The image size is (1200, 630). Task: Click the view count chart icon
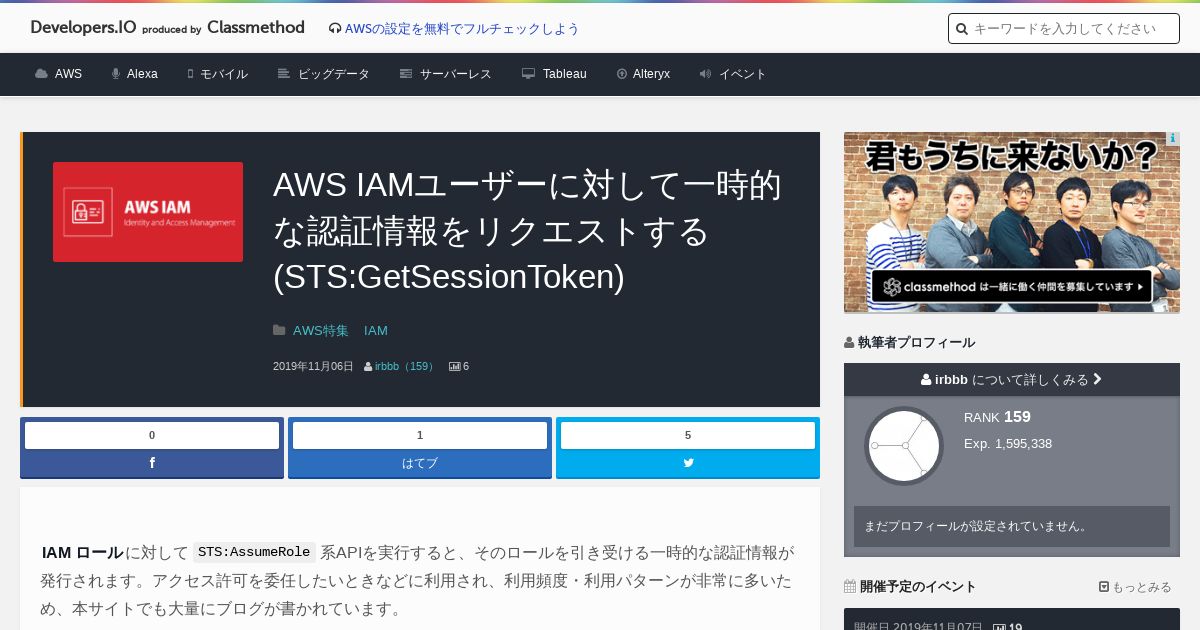[454, 367]
